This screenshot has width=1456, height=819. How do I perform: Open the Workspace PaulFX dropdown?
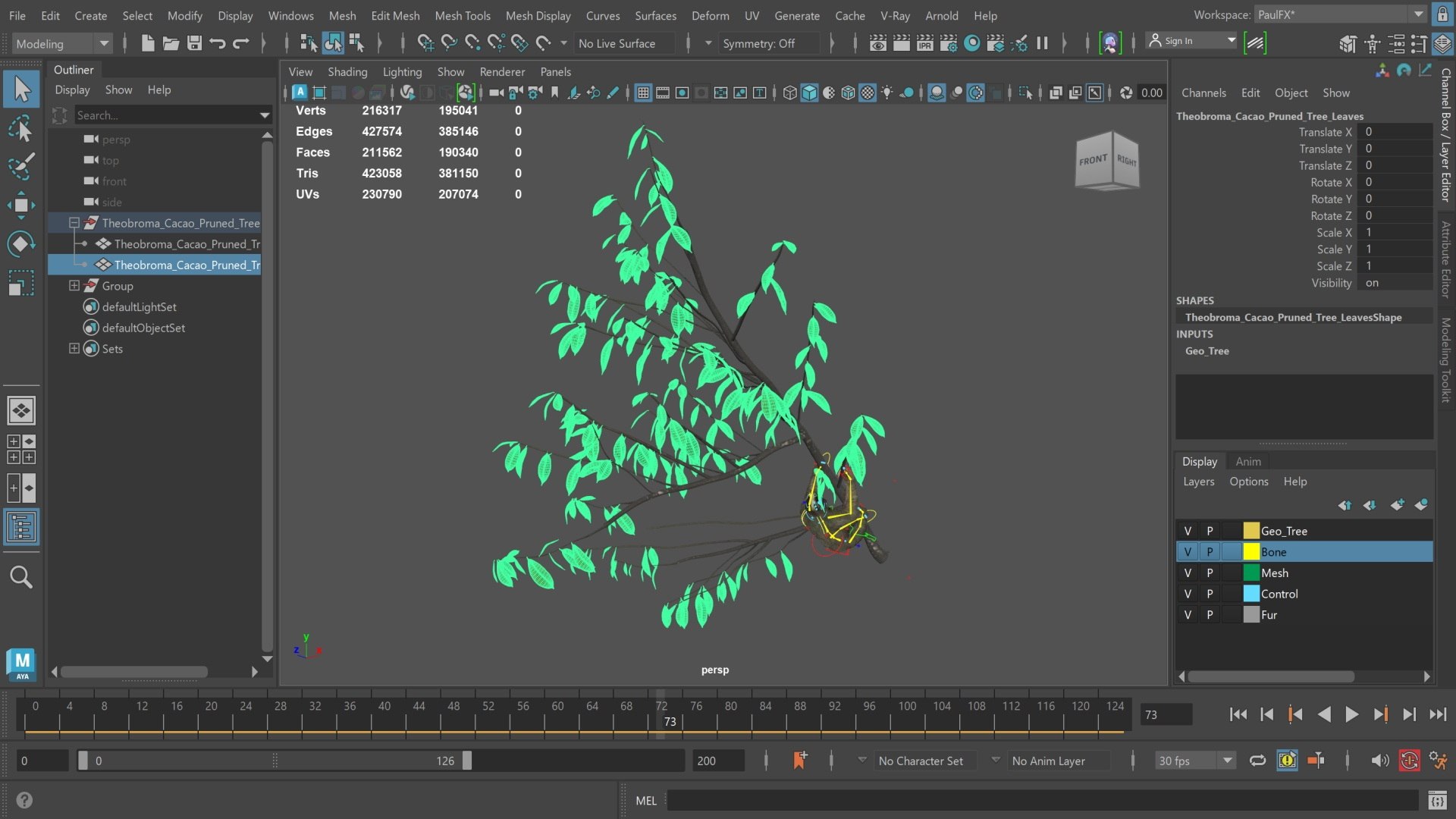[1340, 14]
